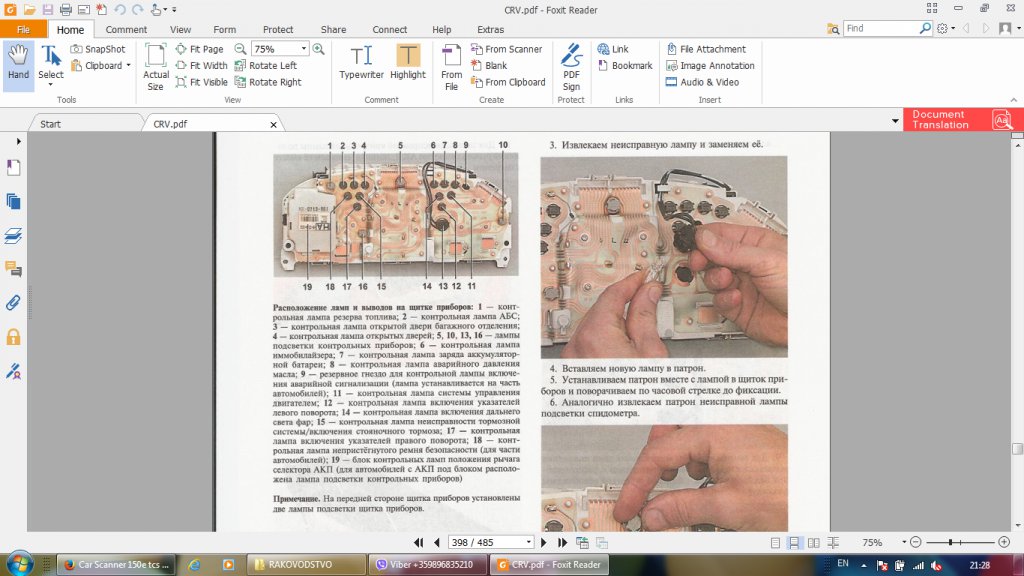This screenshot has width=1024, height=576.
Task: Print the document from quick access toolbar
Action: point(65,10)
